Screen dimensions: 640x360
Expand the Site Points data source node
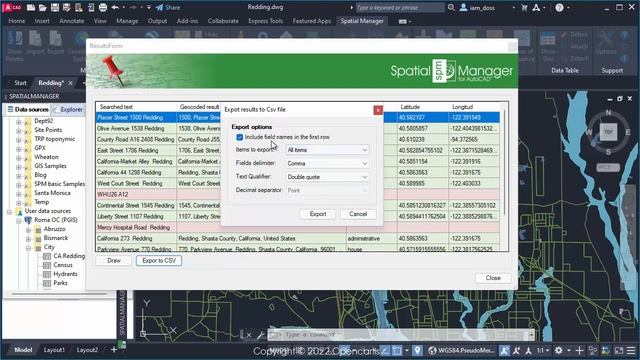point(18,131)
